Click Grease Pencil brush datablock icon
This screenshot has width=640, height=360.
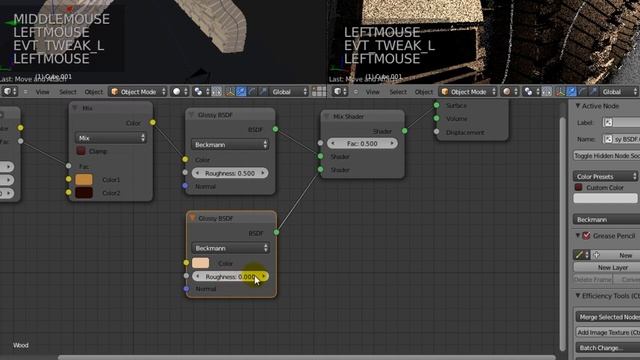click(x=581, y=255)
